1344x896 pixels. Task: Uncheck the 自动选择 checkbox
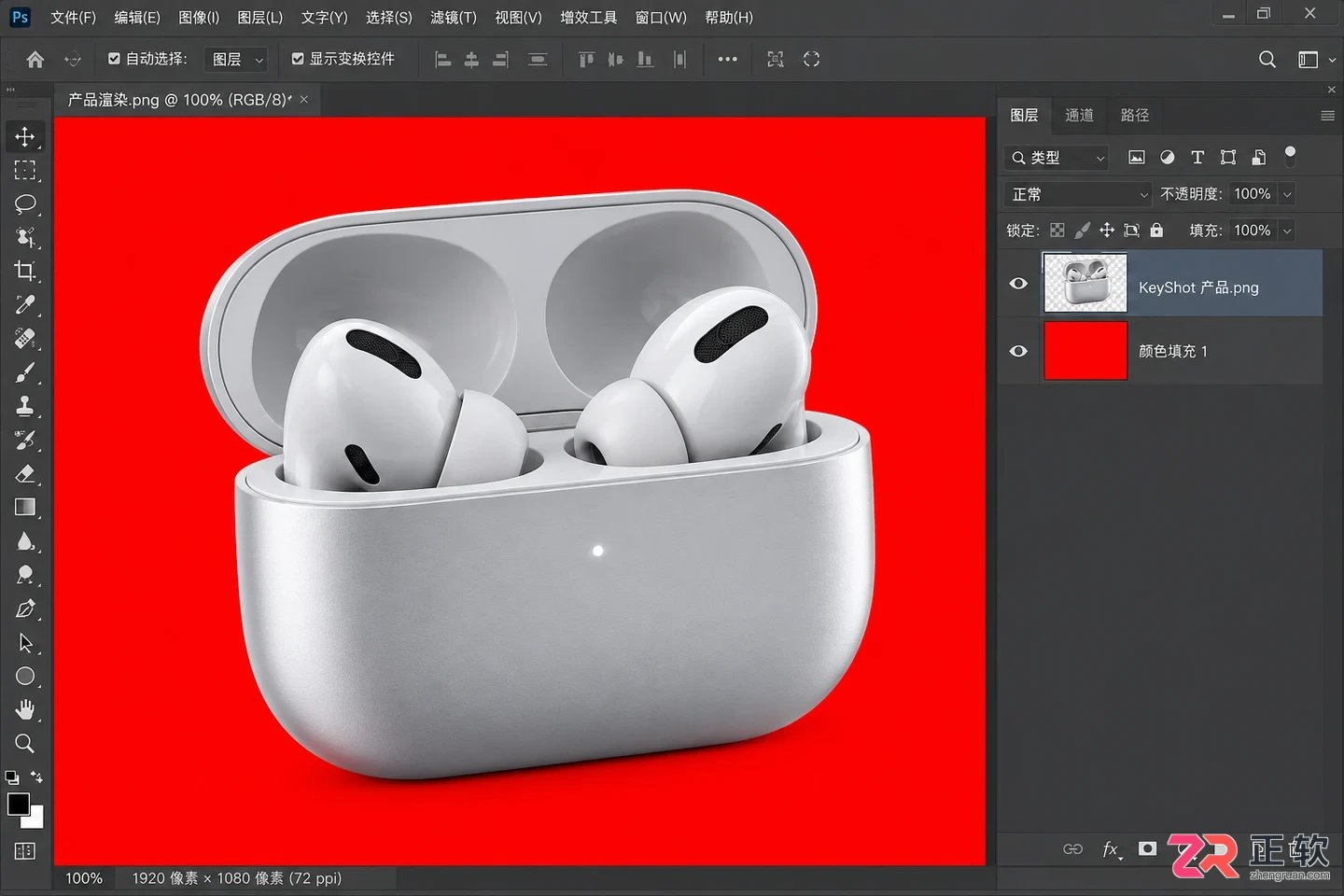click(x=114, y=59)
